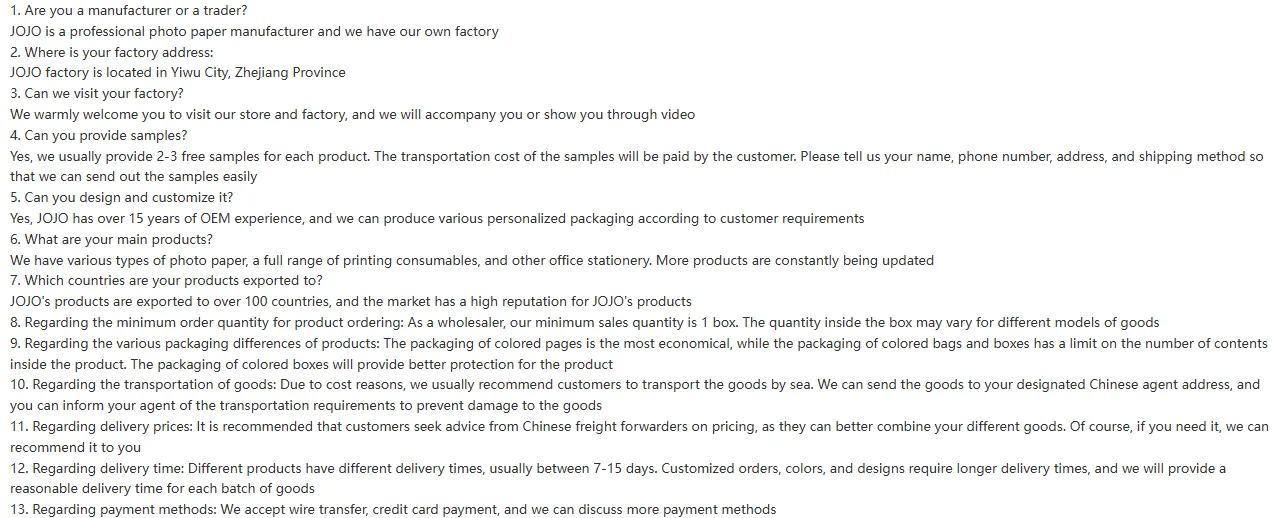Click item 9 about packaging differences

(639, 354)
